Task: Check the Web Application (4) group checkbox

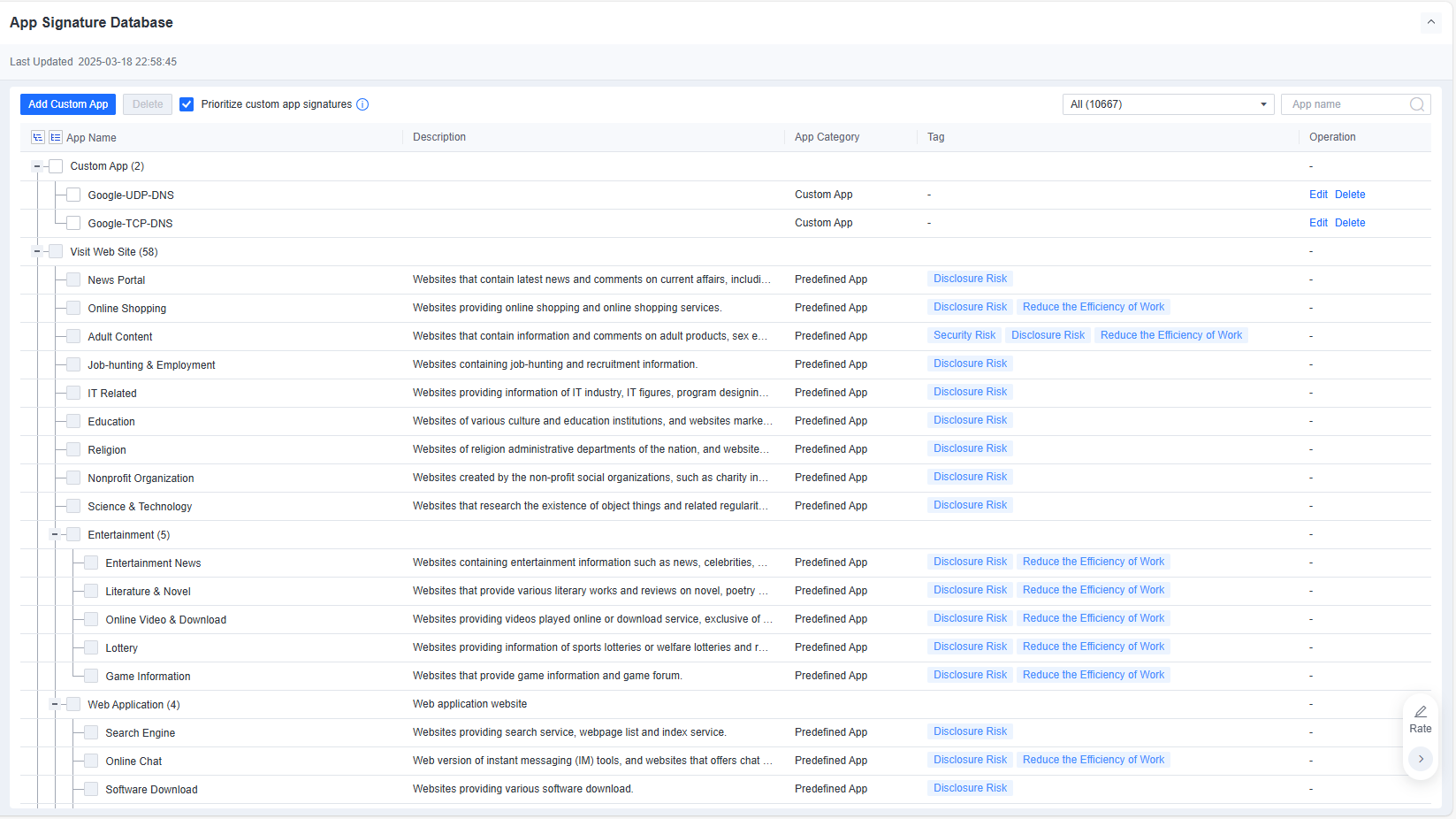Action: pyautogui.click(x=73, y=704)
